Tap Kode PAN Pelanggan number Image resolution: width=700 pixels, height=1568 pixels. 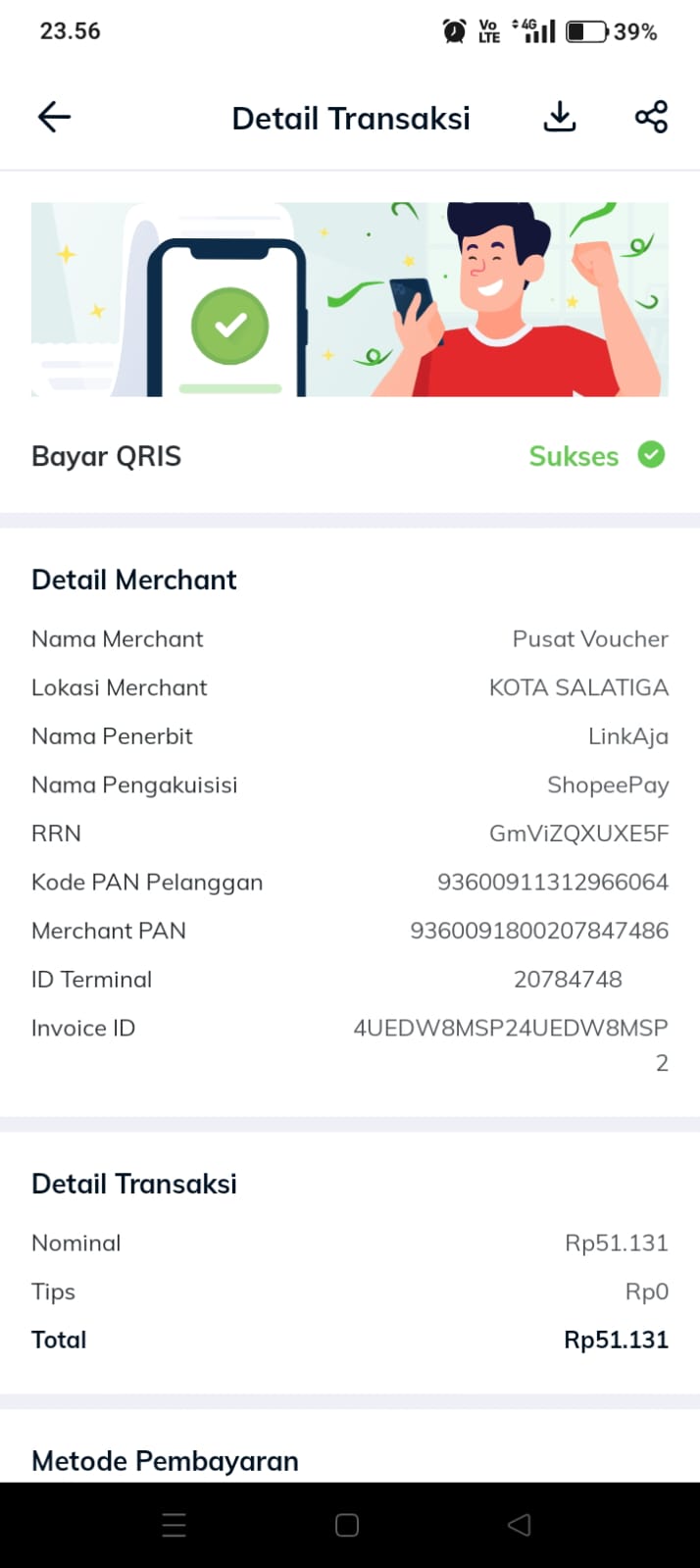553,882
